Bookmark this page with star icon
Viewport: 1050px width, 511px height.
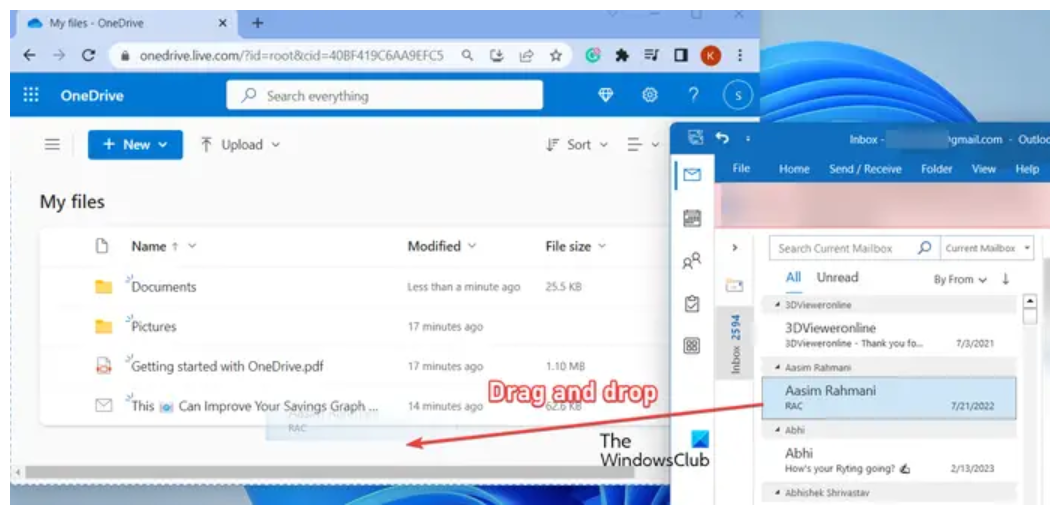[x=556, y=56]
